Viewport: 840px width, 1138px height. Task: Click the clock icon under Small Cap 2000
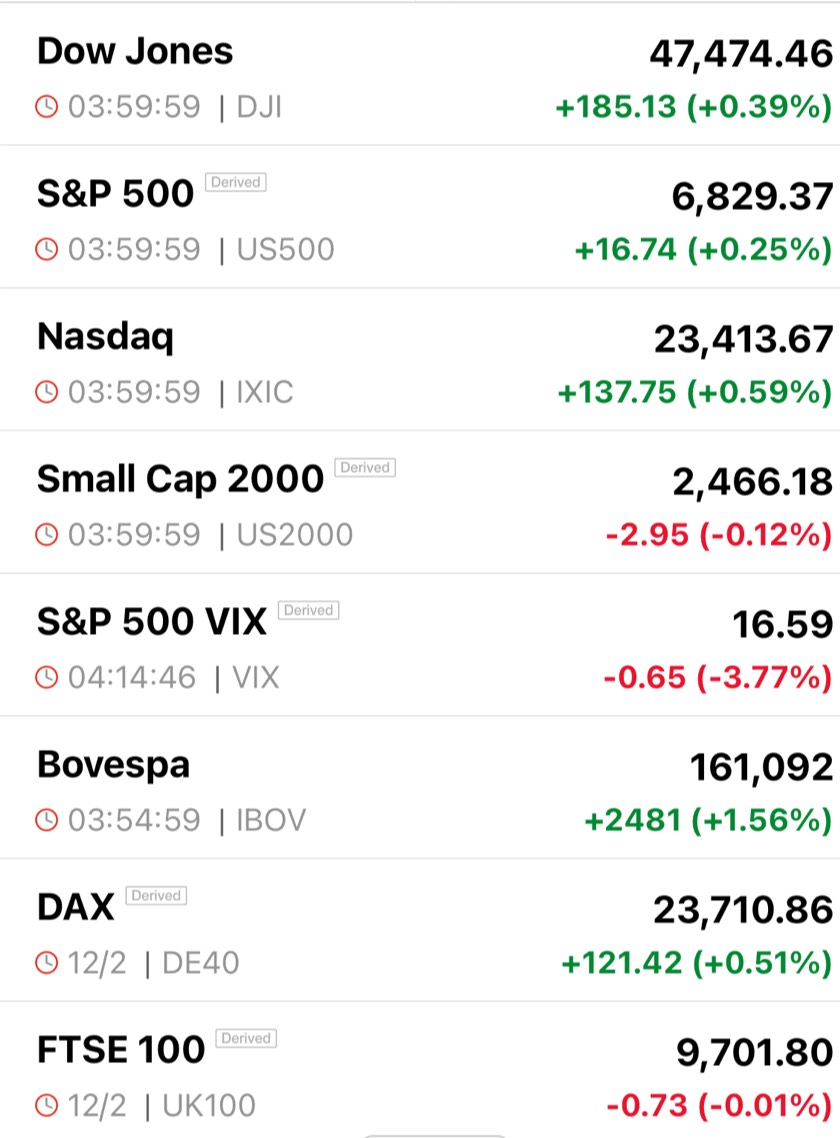(48, 535)
